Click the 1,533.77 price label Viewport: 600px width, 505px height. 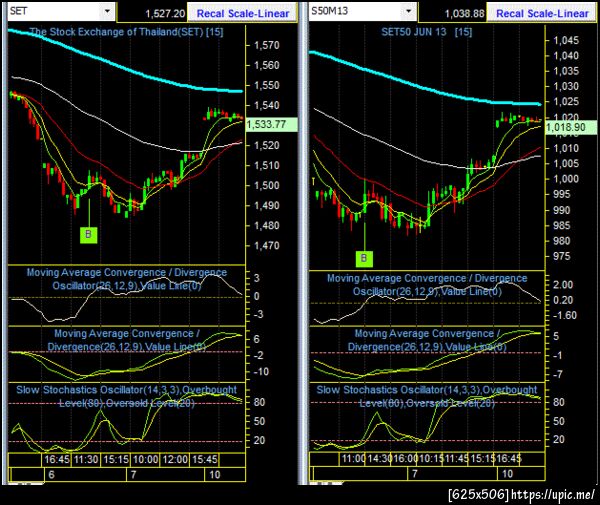(x=272, y=124)
